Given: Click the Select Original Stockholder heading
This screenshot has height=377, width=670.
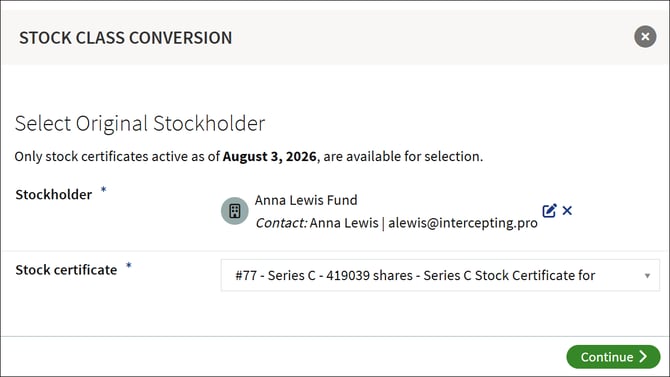Looking at the screenshot, I should 140,124.
